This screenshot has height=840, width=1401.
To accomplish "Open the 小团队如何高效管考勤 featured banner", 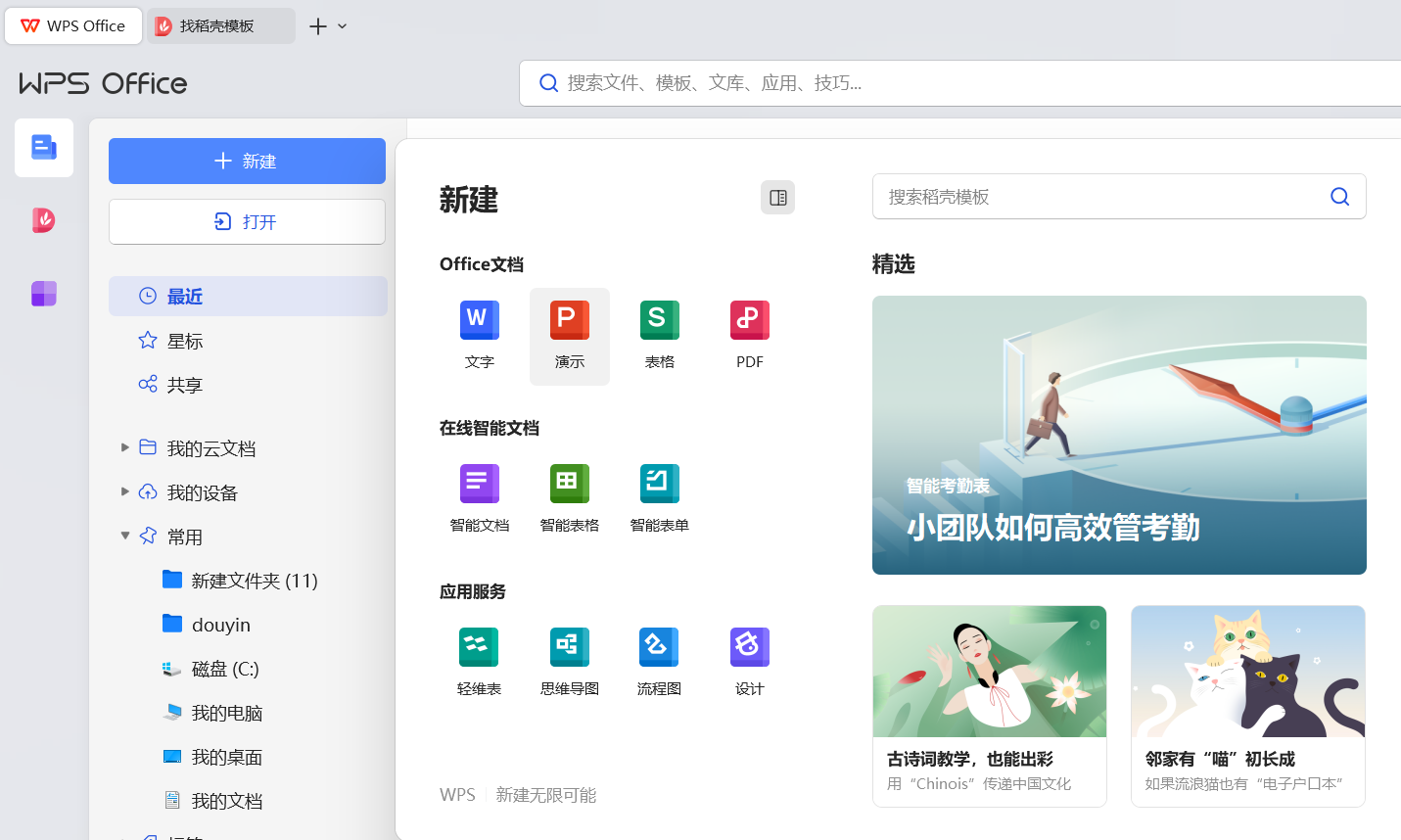I will pyautogui.click(x=1119, y=435).
